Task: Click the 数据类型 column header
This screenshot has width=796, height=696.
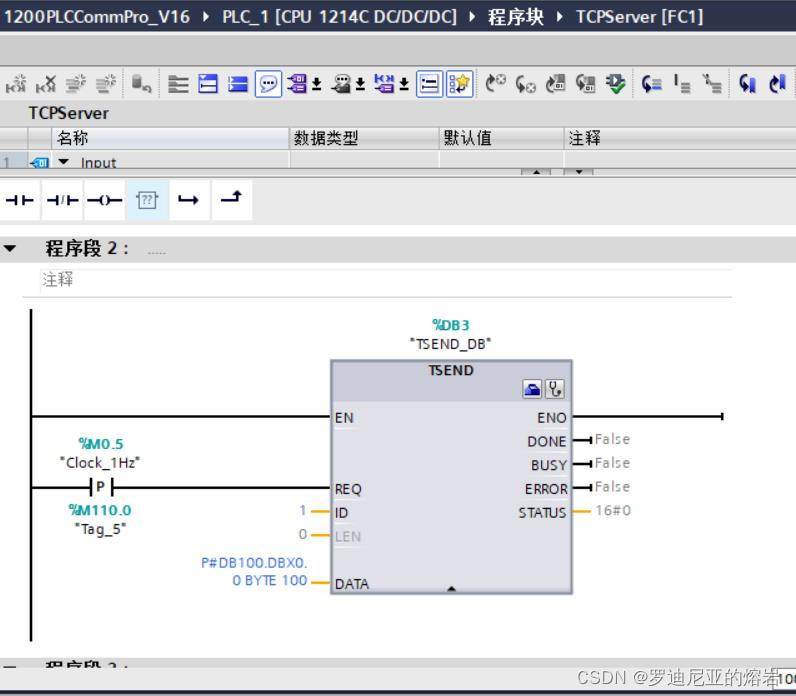Action: (x=364, y=138)
